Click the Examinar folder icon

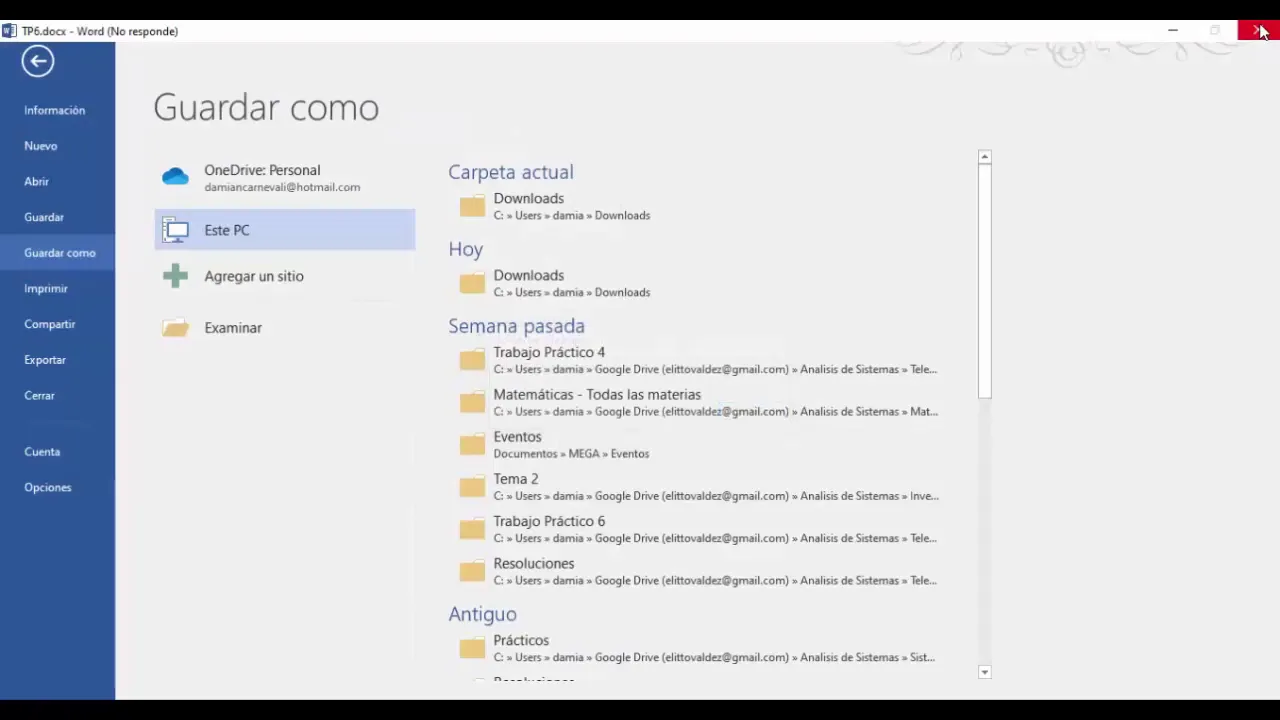point(175,328)
